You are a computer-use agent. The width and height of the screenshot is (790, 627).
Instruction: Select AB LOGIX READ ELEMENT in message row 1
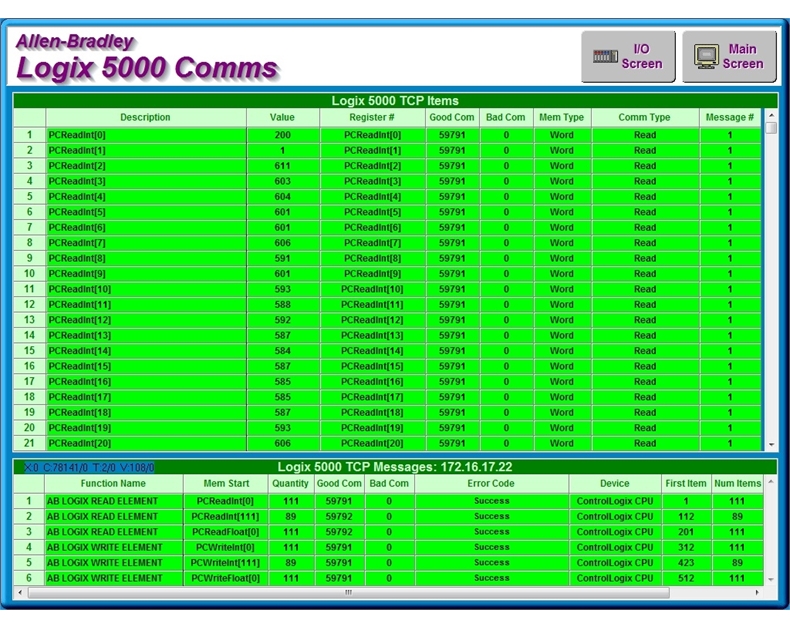(x=114, y=501)
